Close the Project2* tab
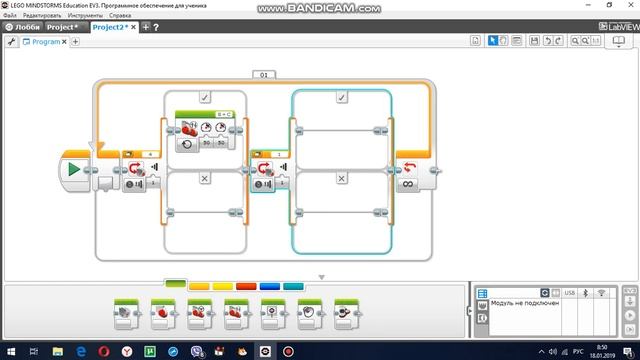Screen dimensions: 640x360 tap(133, 27)
